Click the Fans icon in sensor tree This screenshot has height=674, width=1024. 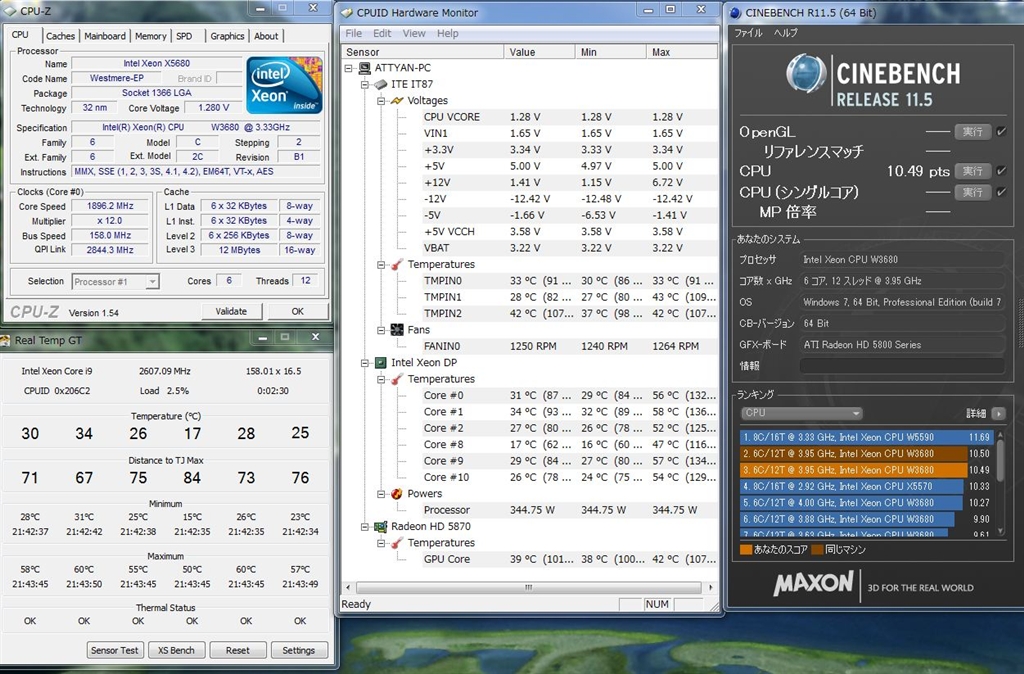tap(397, 330)
